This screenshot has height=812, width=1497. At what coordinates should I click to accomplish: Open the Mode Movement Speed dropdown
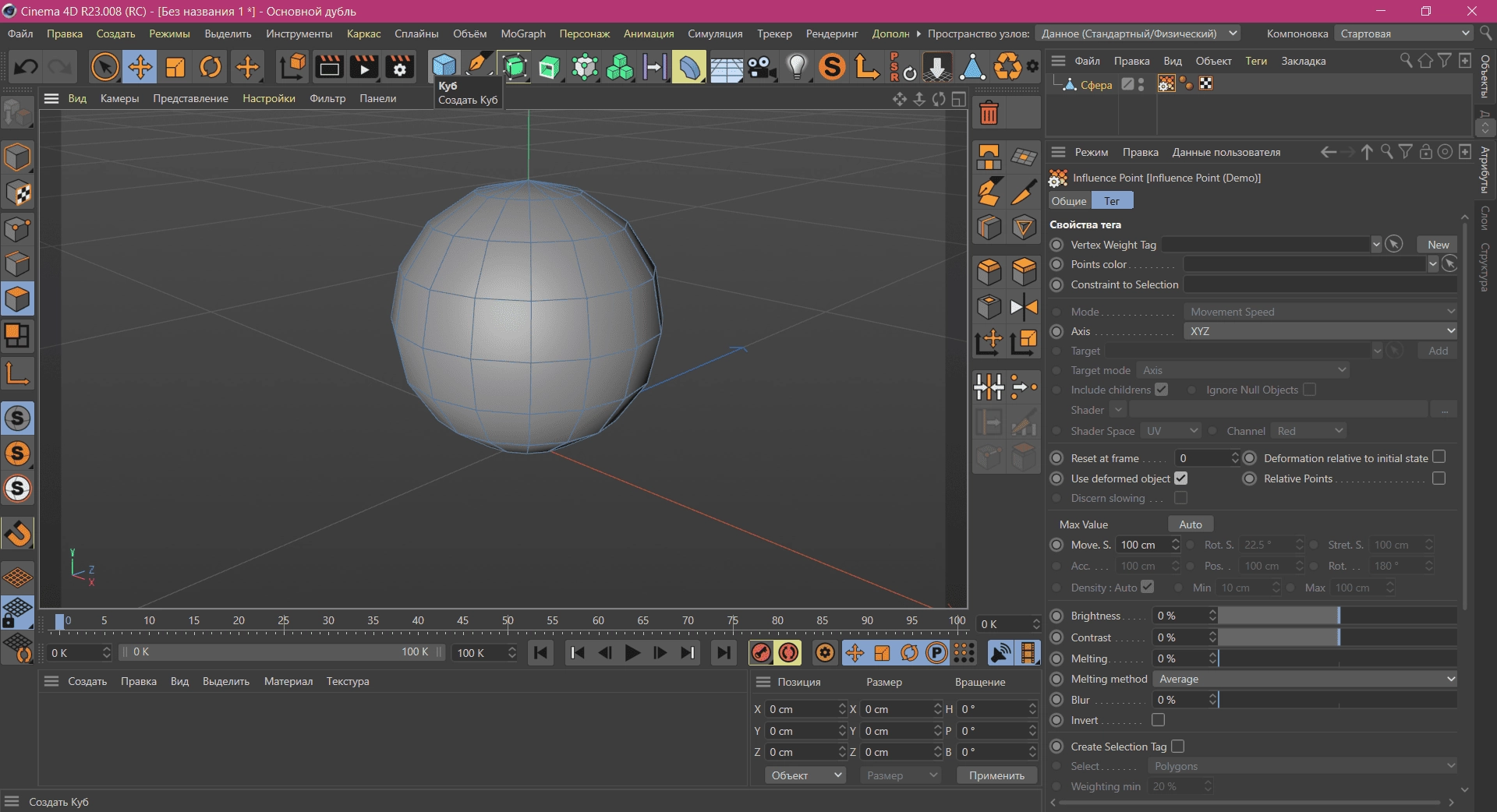[x=1321, y=312]
